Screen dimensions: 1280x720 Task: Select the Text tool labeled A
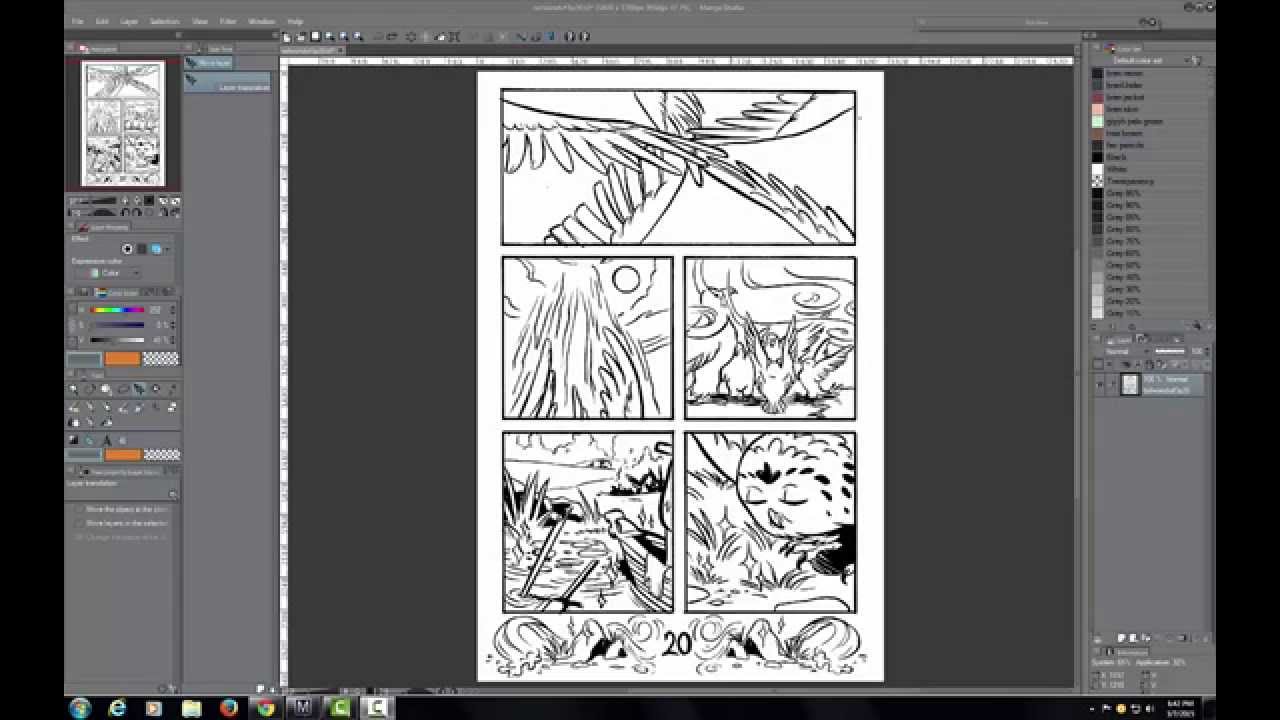click(105, 440)
